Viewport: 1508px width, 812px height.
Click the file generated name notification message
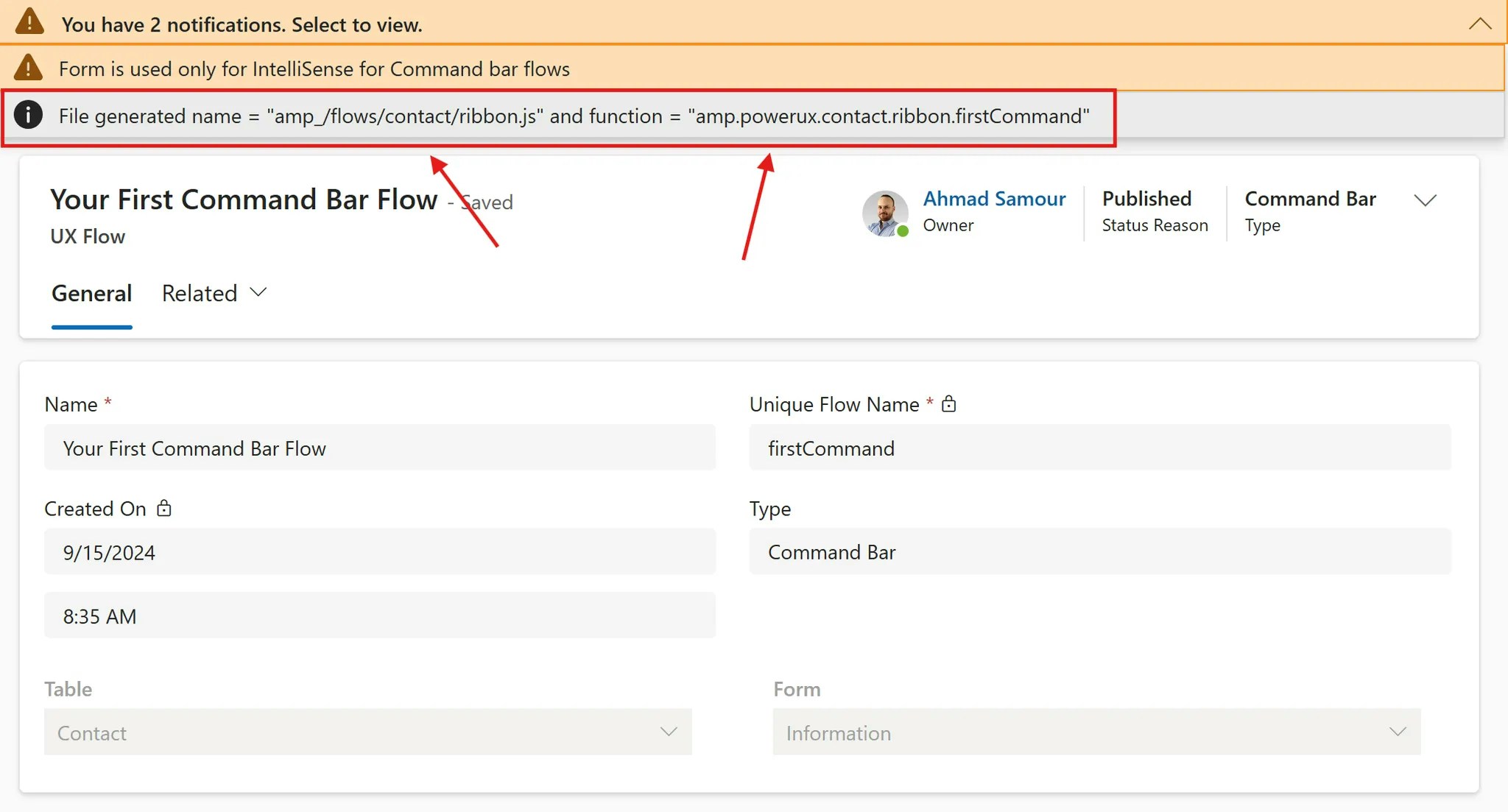coord(574,116)
